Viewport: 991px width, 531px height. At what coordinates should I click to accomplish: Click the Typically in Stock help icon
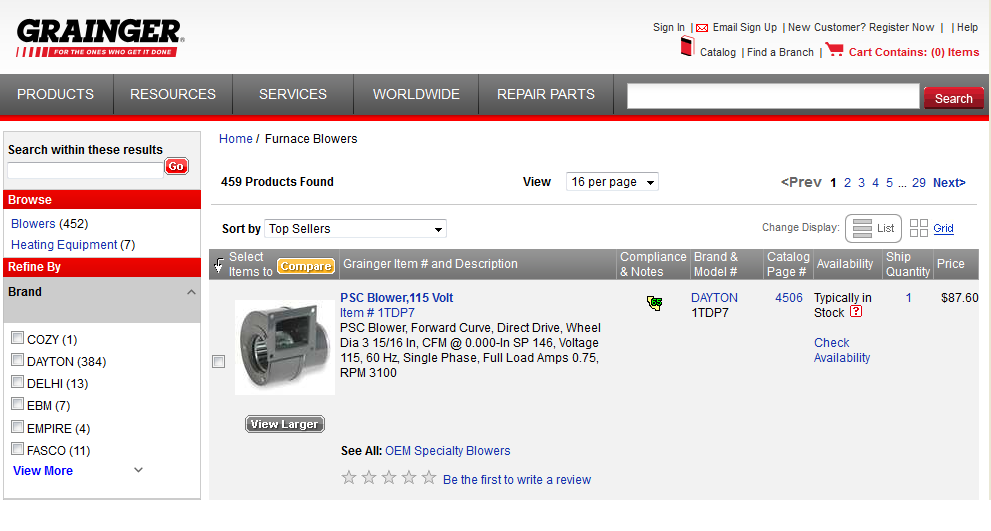coord(856,312)
